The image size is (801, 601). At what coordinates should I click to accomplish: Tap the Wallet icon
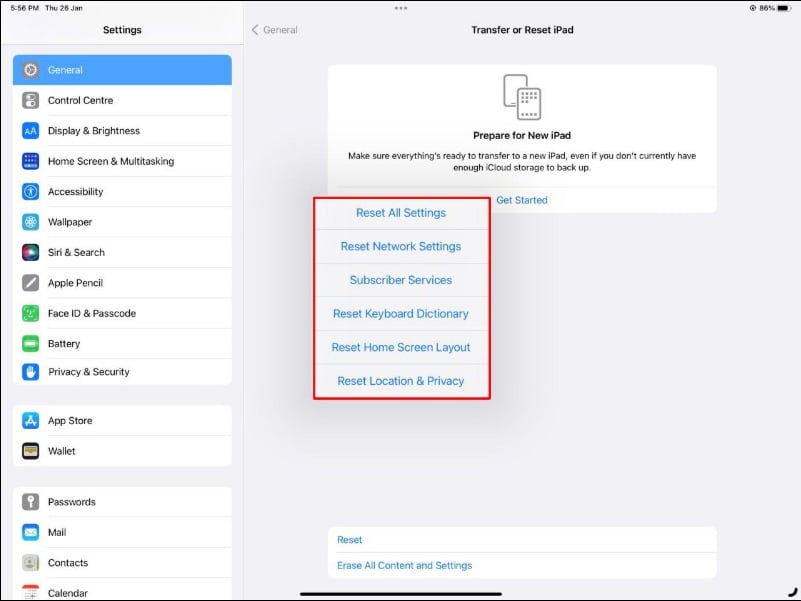tap(31, 451)
